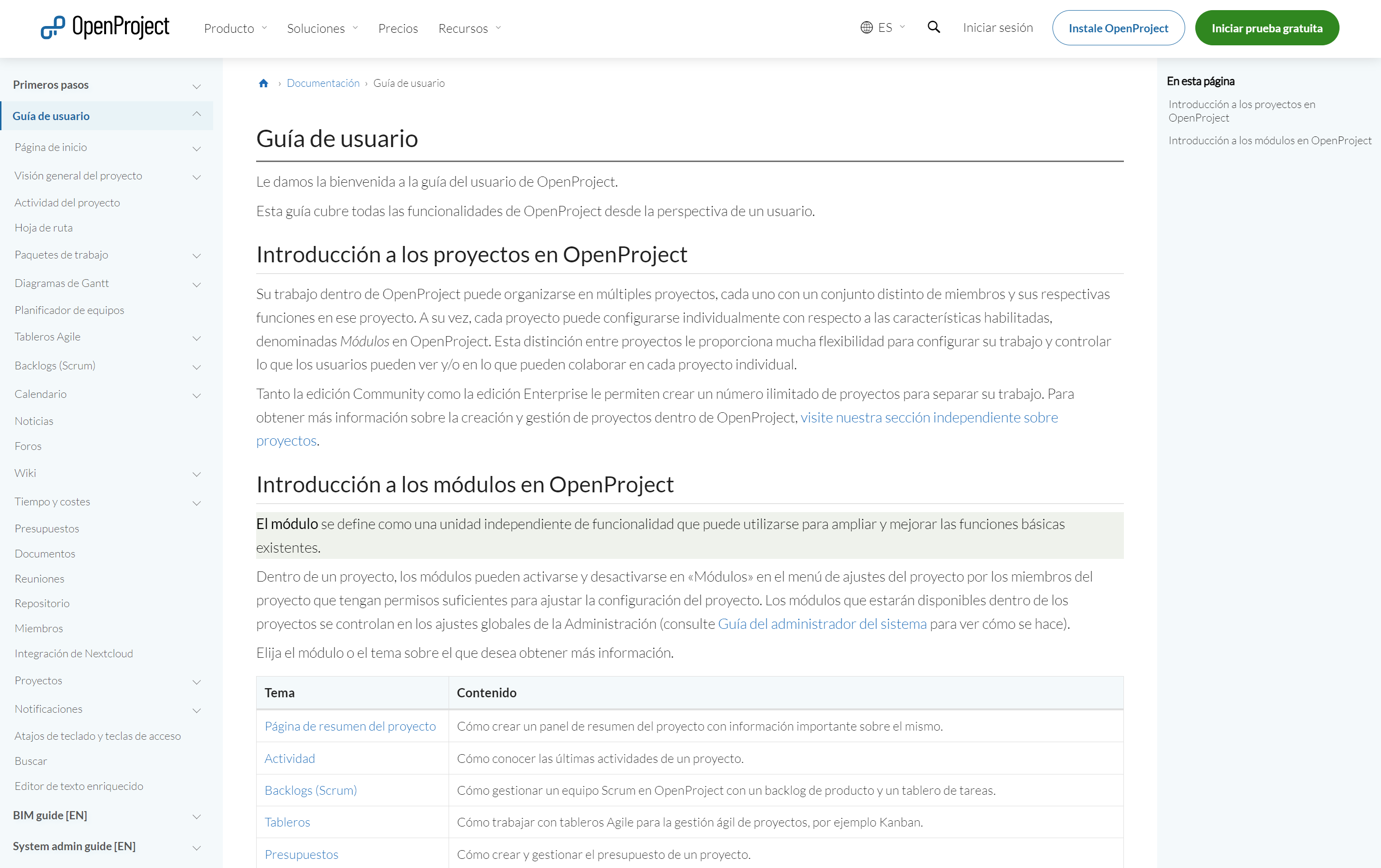Click the globe language icon

(x=867, y=27)
